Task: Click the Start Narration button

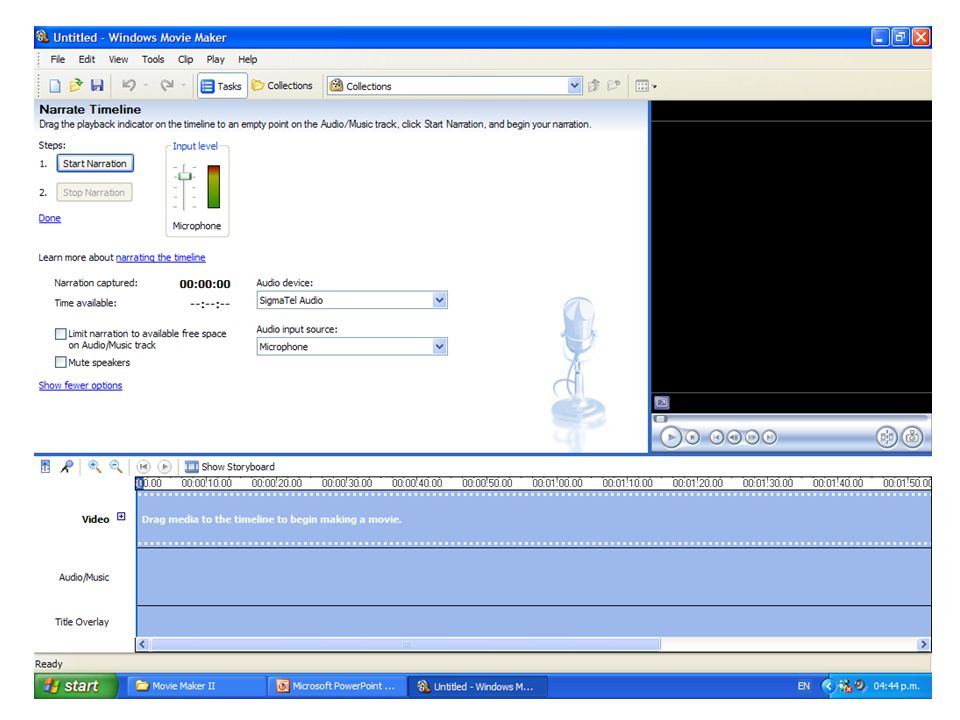Action: click(95, 163)
